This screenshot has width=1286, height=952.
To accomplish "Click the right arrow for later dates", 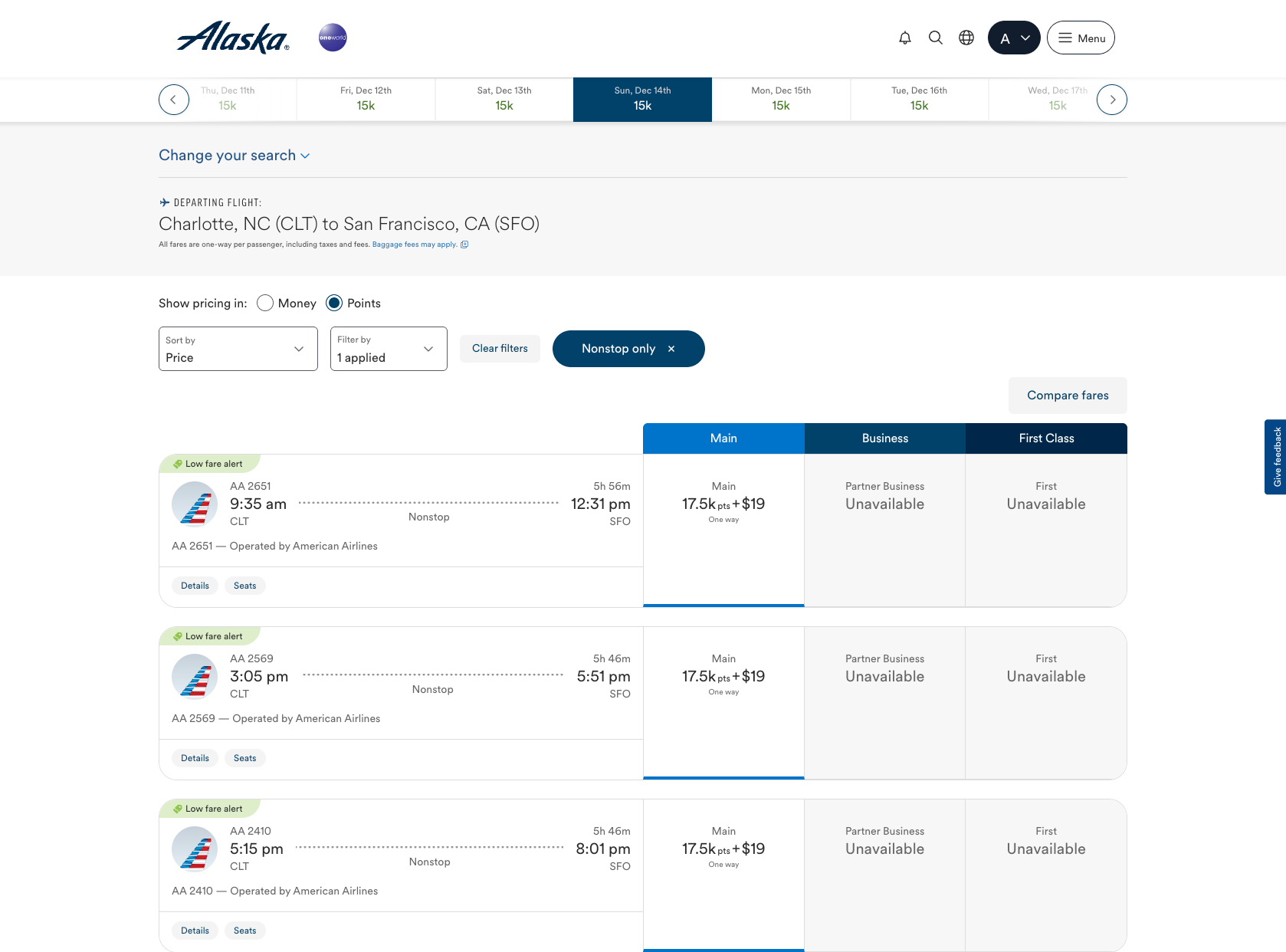I will tap(1112, 99).
